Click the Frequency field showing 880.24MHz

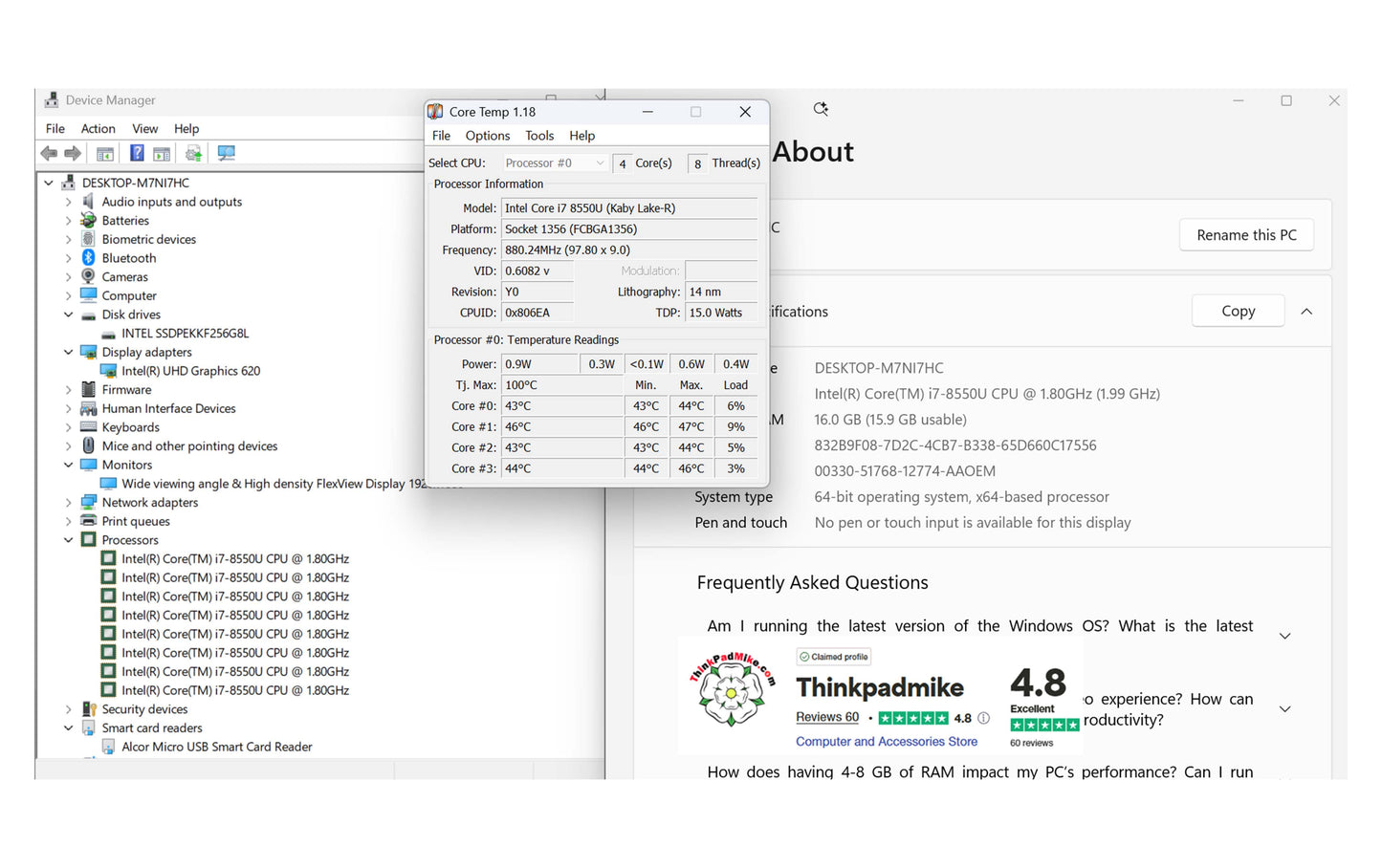point(629,250)
